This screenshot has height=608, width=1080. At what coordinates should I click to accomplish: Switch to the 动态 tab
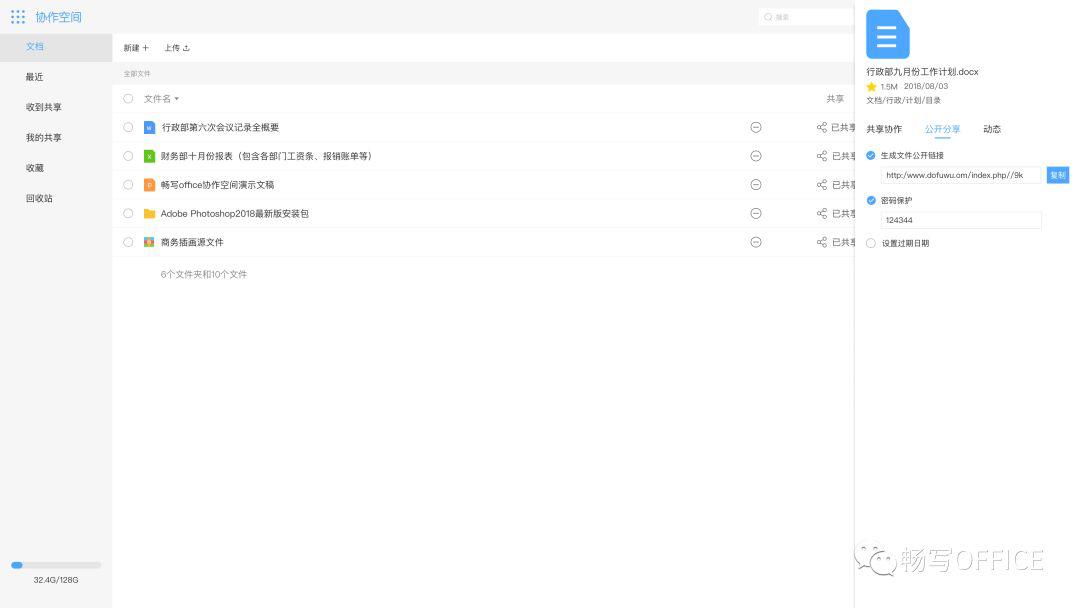point(992,129)
